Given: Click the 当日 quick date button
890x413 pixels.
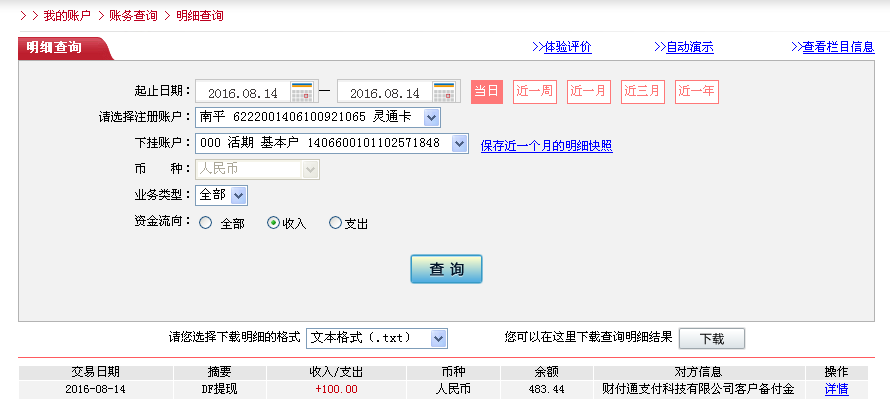Looking at the screenshot, I should click(x=486, y=92).
